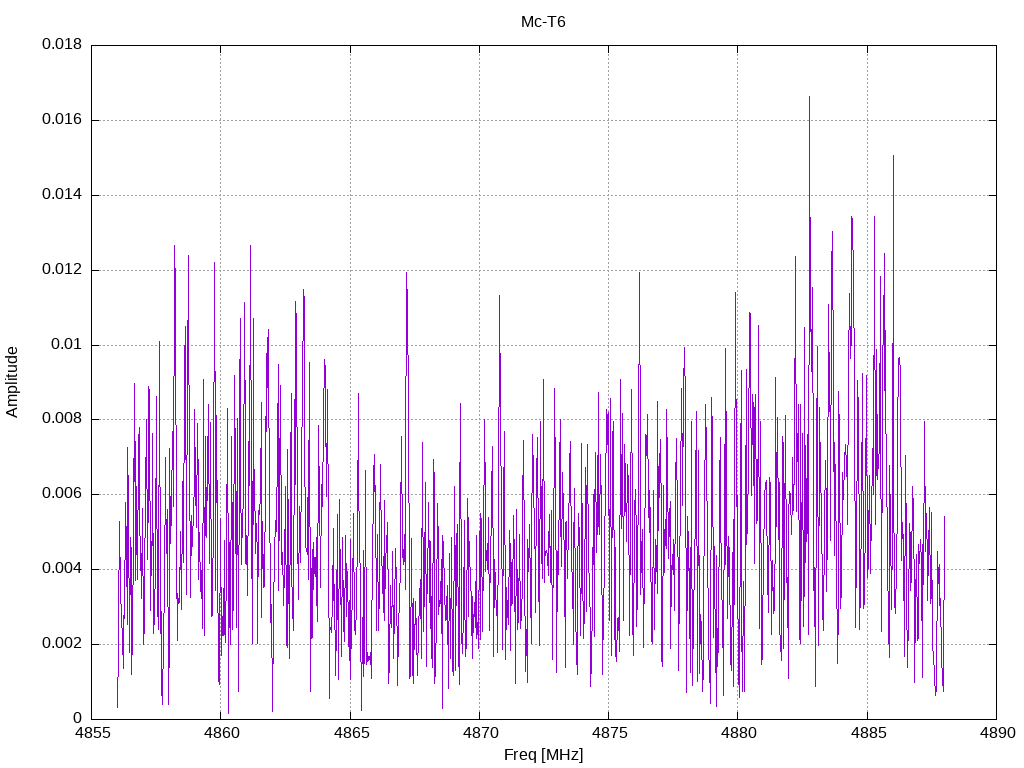This screenshot has height=768, width=1024.
Task: Pick the 0.01 y-axis tick label
Action: coord(66,345)
